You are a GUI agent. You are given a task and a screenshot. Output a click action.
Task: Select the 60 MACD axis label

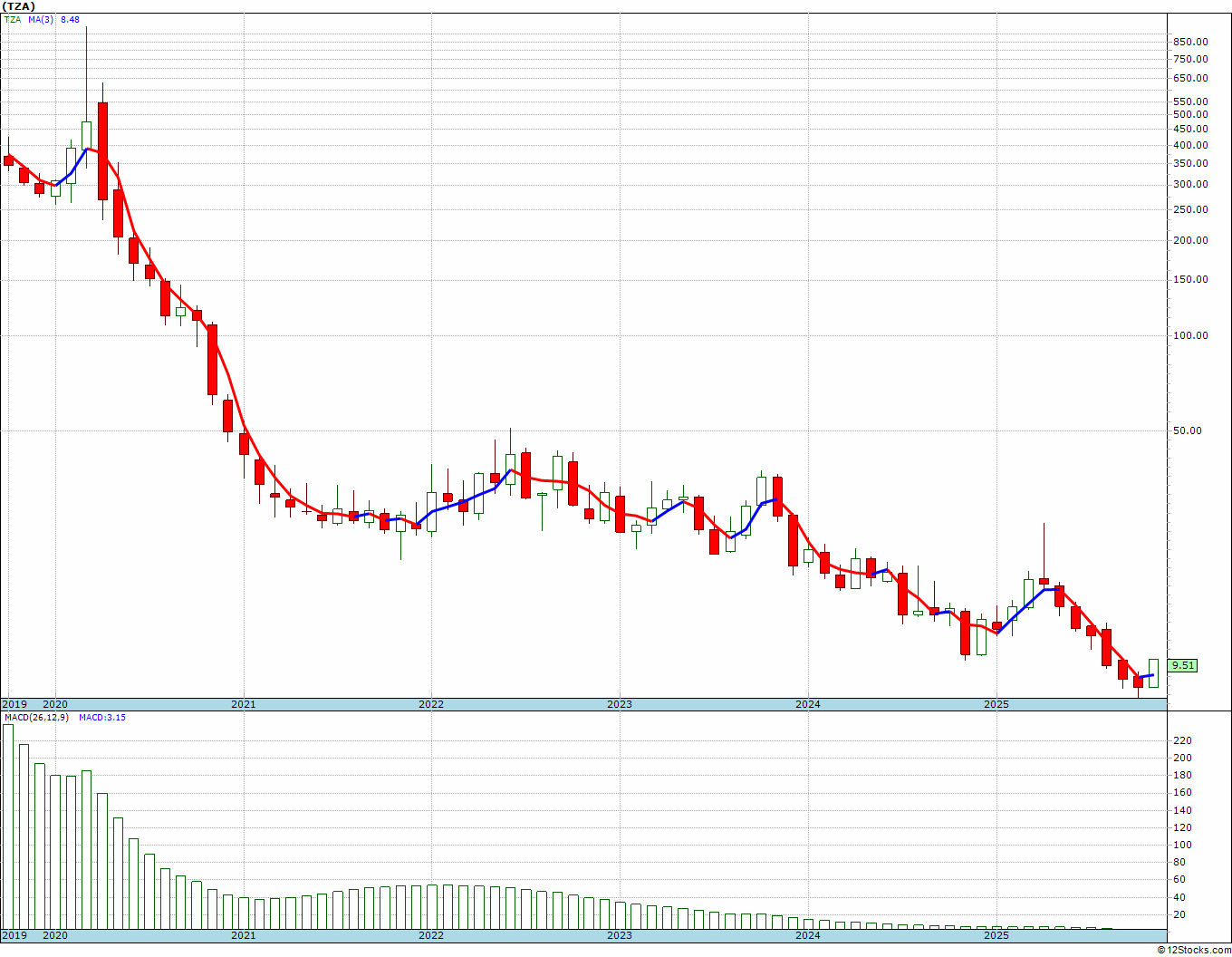(1181, 879)
